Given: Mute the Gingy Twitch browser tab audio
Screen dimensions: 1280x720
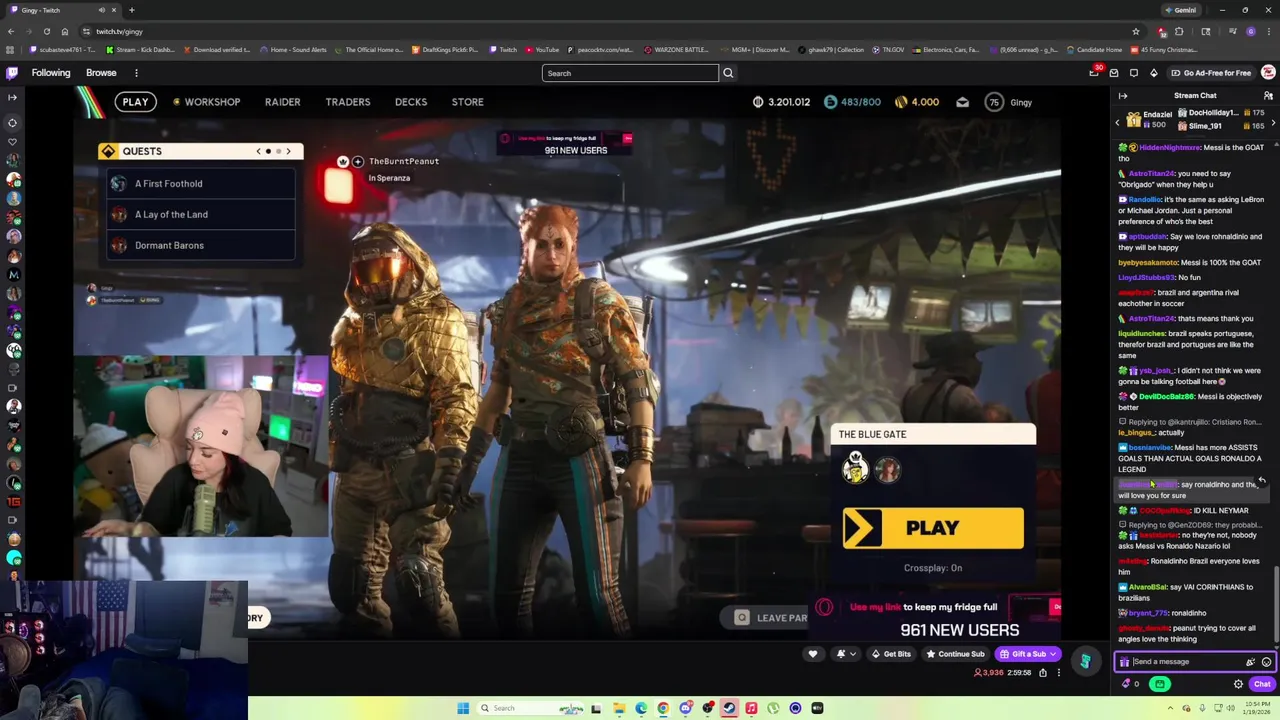Looking at the screenshot, I should (x=102, y=10).
